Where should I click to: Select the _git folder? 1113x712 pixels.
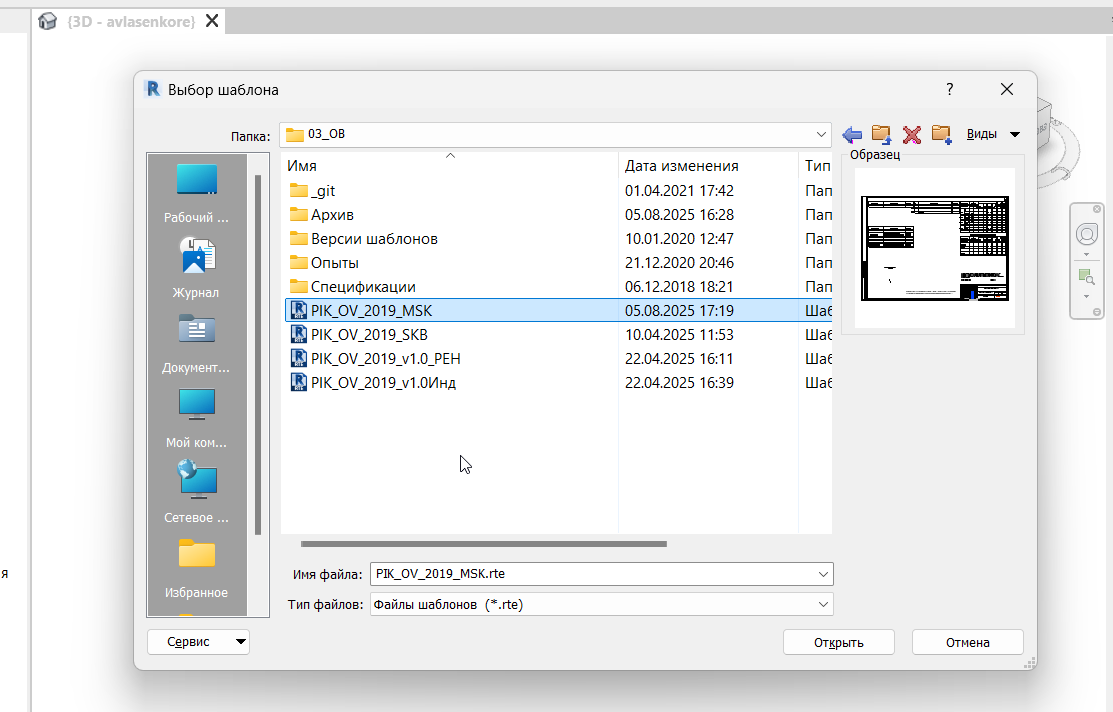click(323, 191)
